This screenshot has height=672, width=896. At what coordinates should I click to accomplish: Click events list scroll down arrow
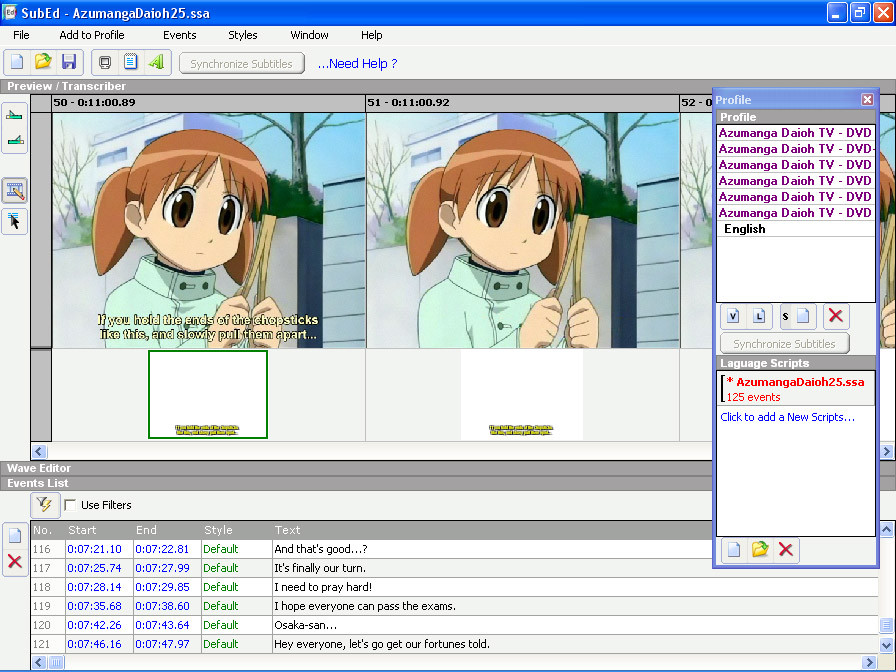886,645
